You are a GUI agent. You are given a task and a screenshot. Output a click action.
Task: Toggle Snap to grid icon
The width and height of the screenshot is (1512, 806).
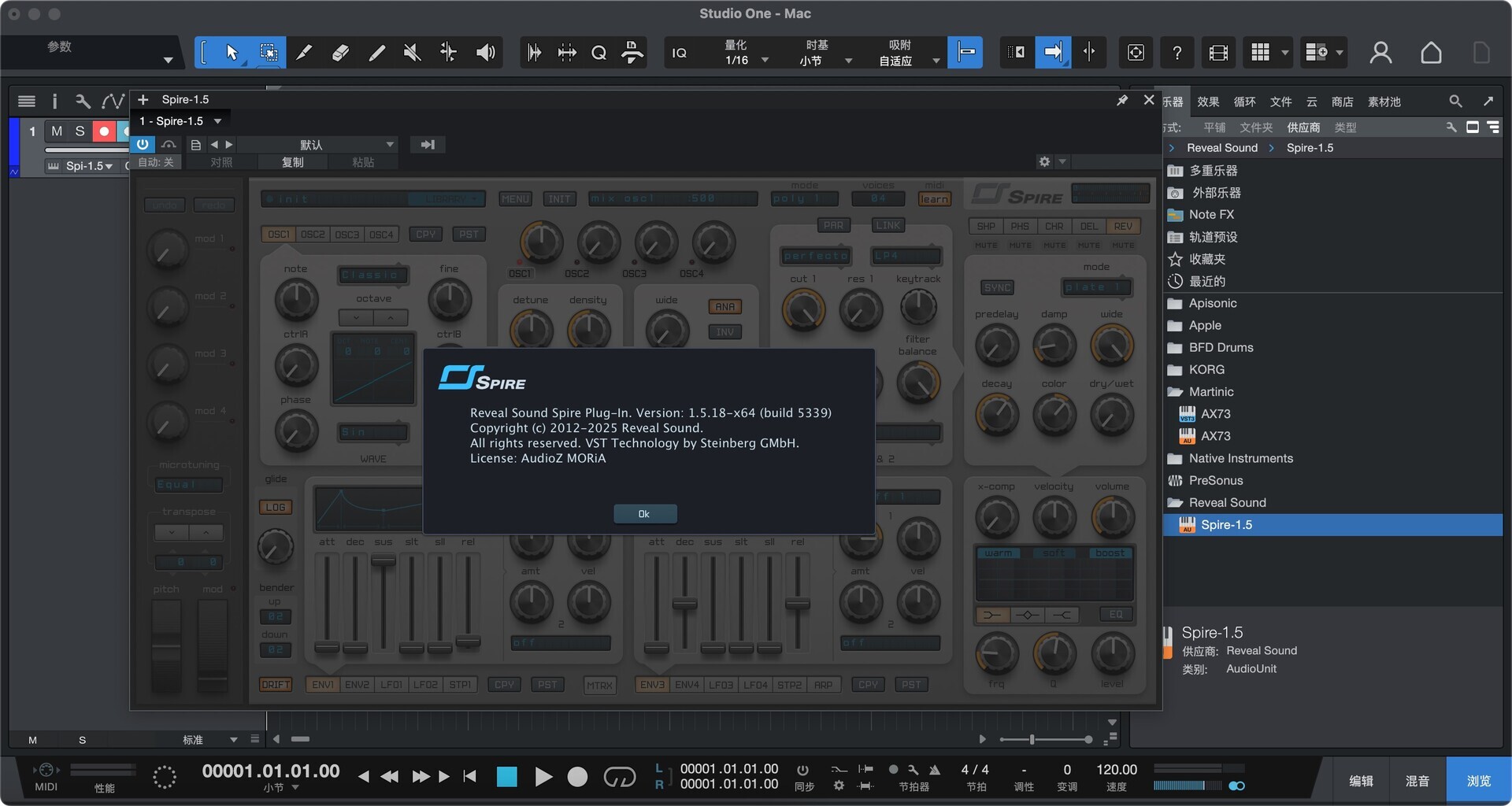(x=965, y=53)
